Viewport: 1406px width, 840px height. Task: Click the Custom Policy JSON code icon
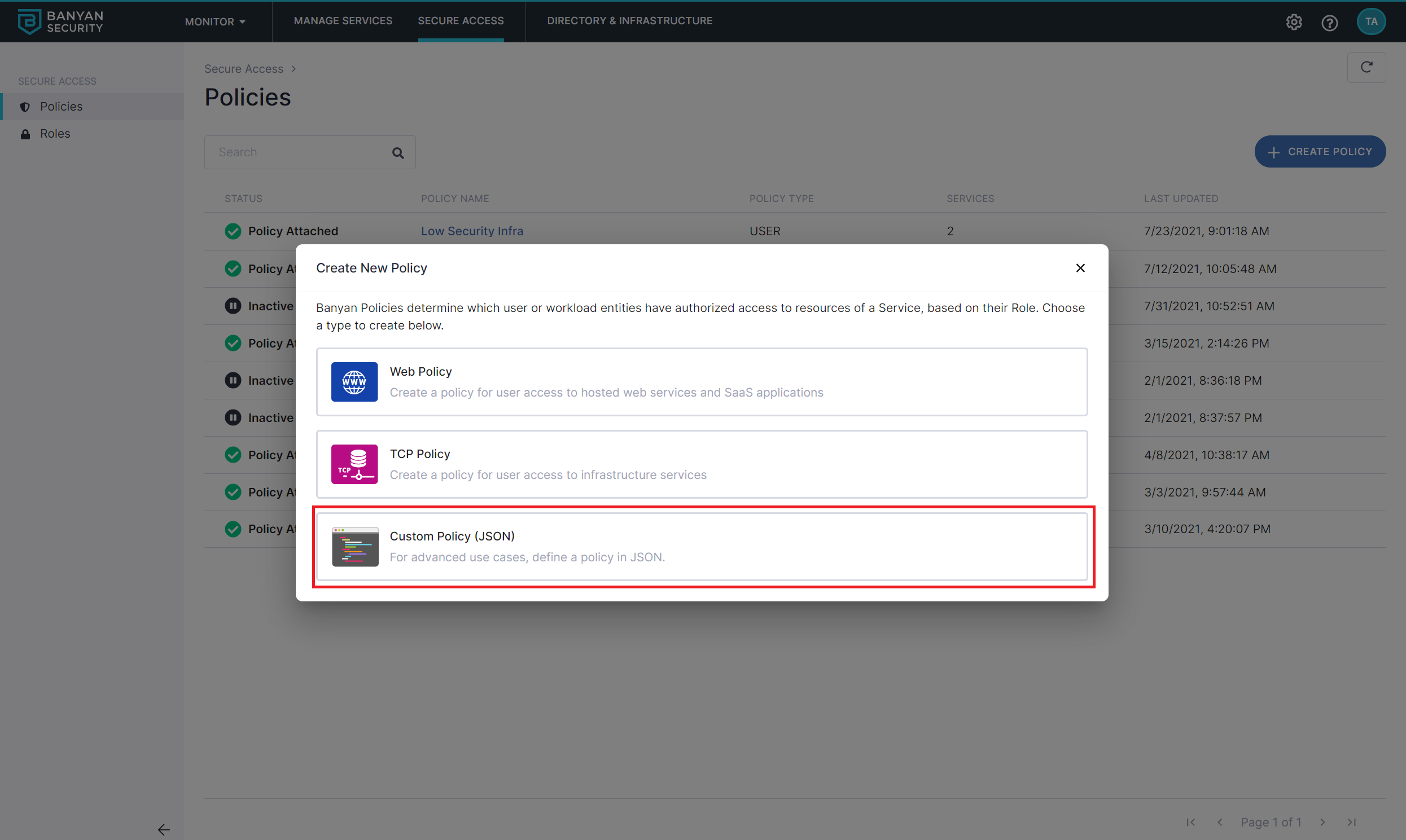pyautogui.click(x=355, y=547)
